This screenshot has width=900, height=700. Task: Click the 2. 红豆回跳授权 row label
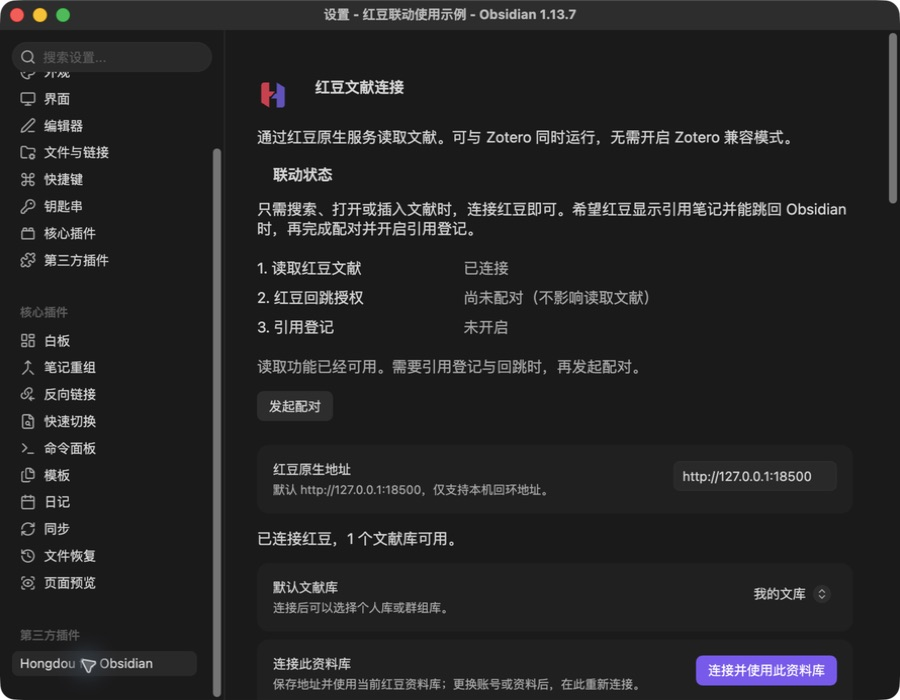click(311, 298)
